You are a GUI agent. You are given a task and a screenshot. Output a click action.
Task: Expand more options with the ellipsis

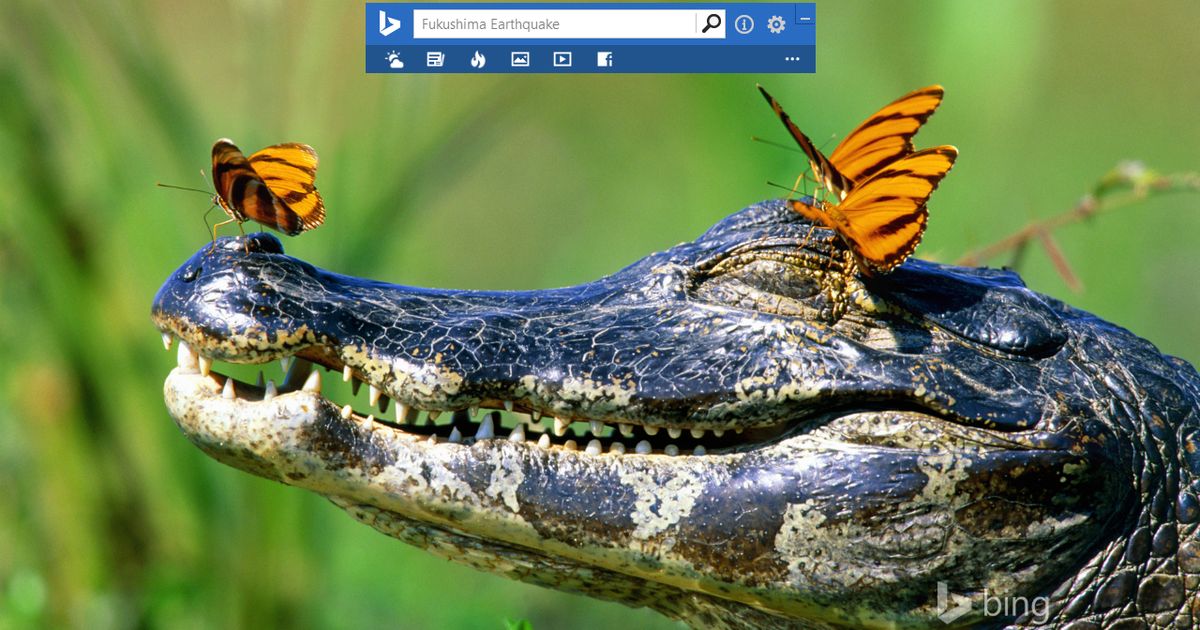792,61
